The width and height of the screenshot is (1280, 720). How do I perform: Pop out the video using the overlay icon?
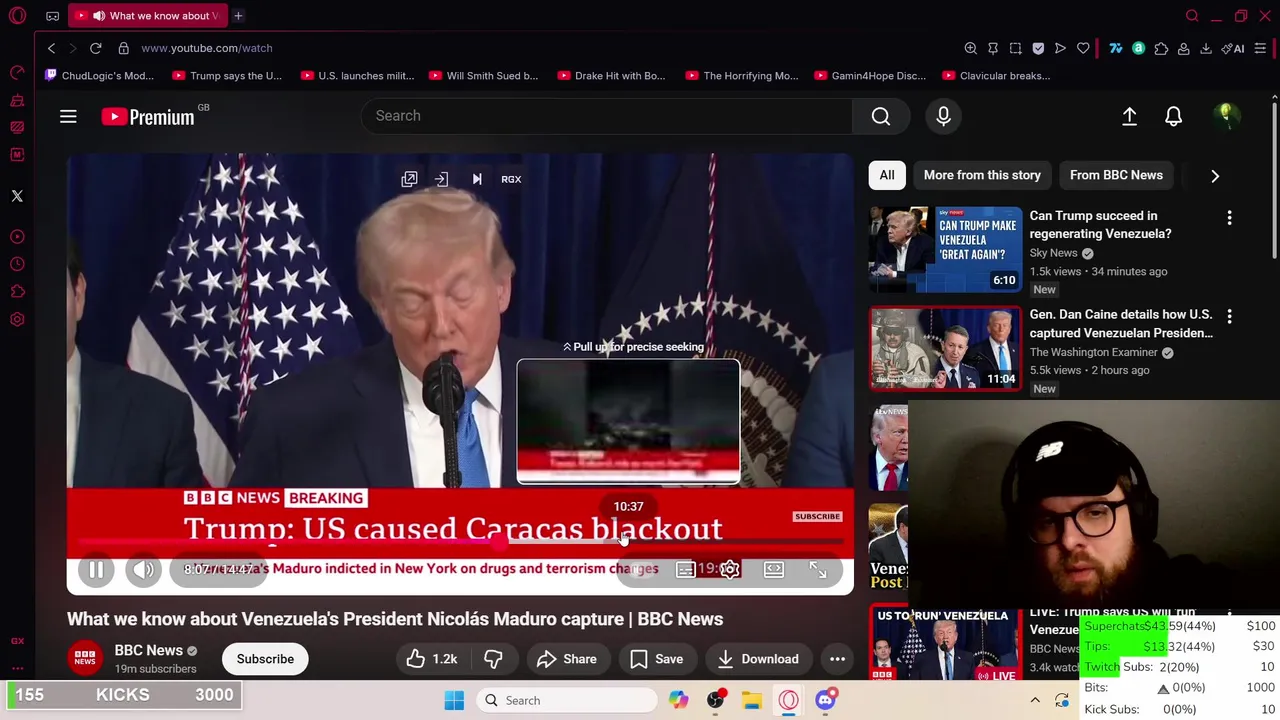coord(409,179)
